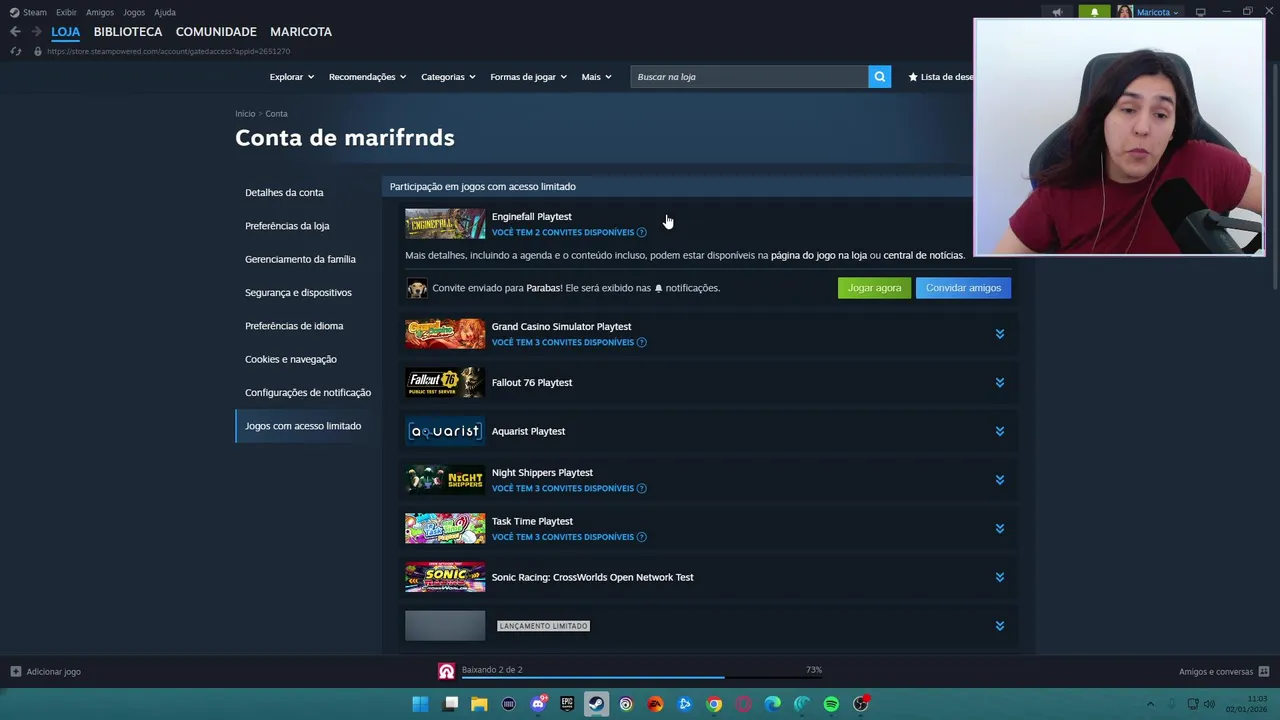
Task: Switch to the BIBLIOTECA tab
Action: (128, 32)
